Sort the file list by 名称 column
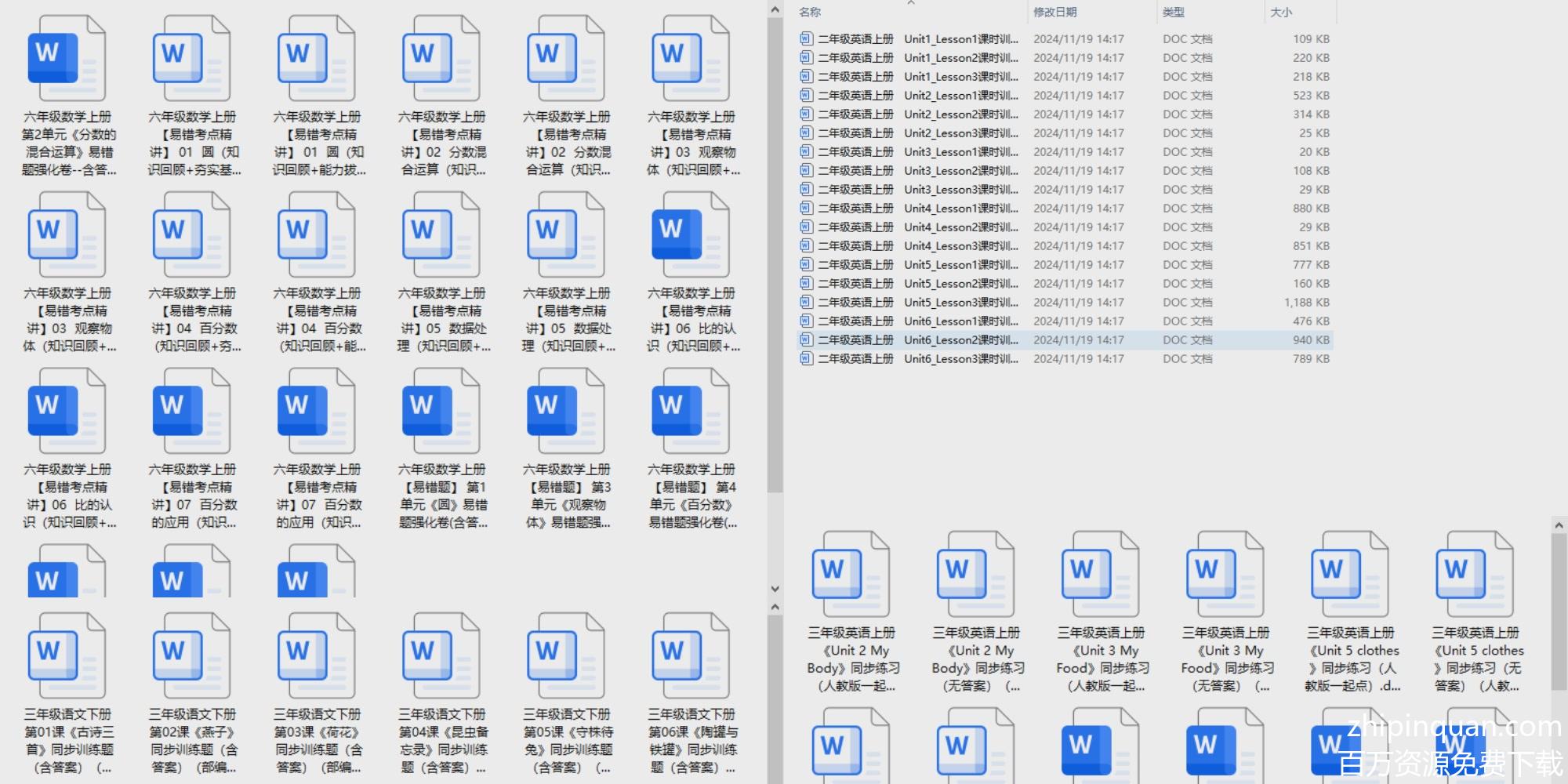This screenshot has height=784, width=1568. pos(810,13)
